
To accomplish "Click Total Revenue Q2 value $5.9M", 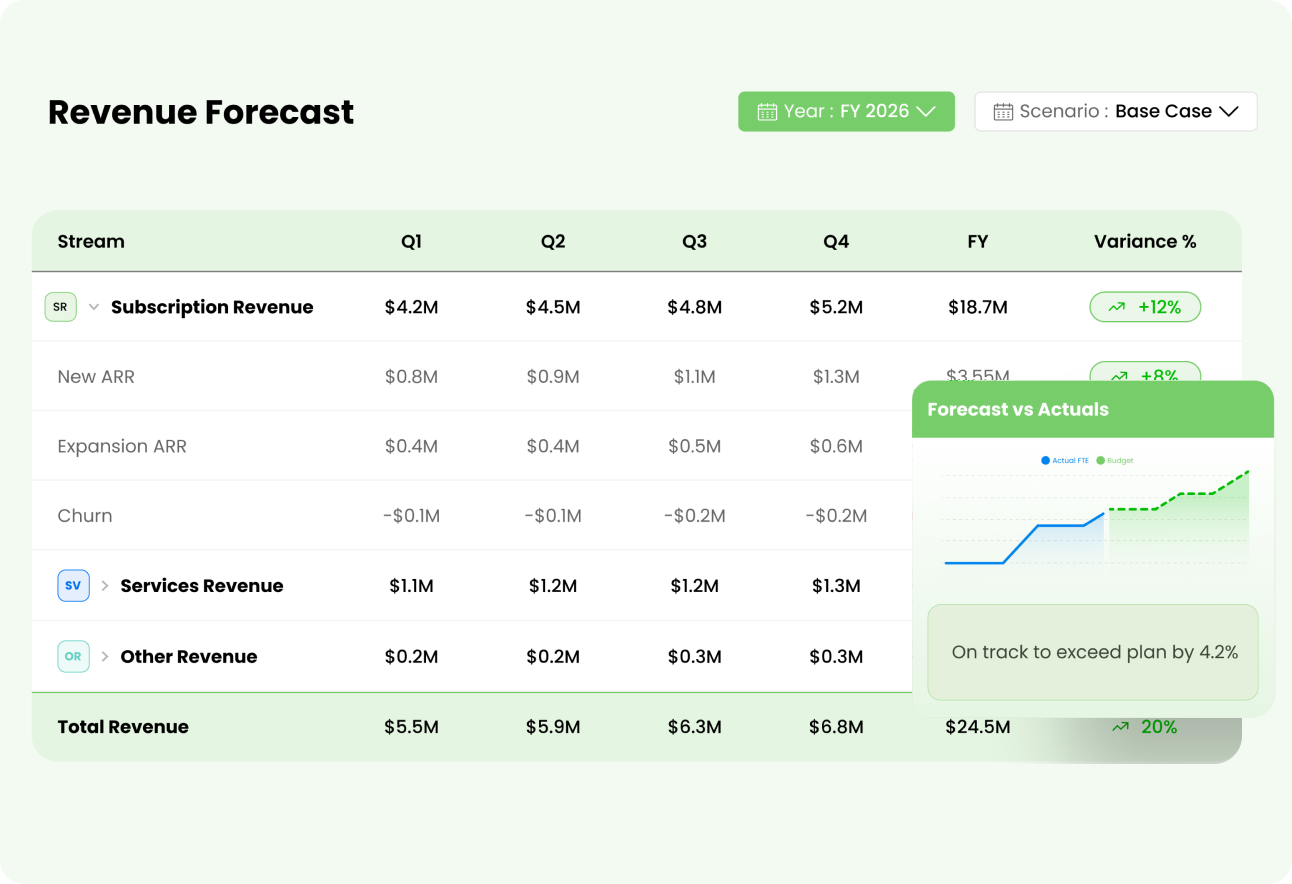I will click(x=553, y=727).
